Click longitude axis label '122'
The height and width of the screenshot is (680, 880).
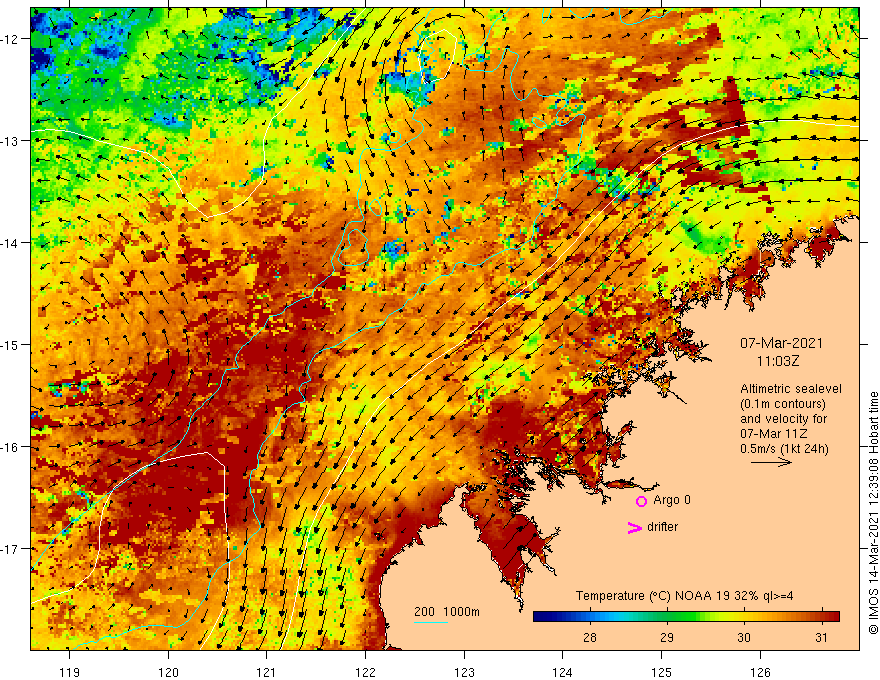point(365,672)
